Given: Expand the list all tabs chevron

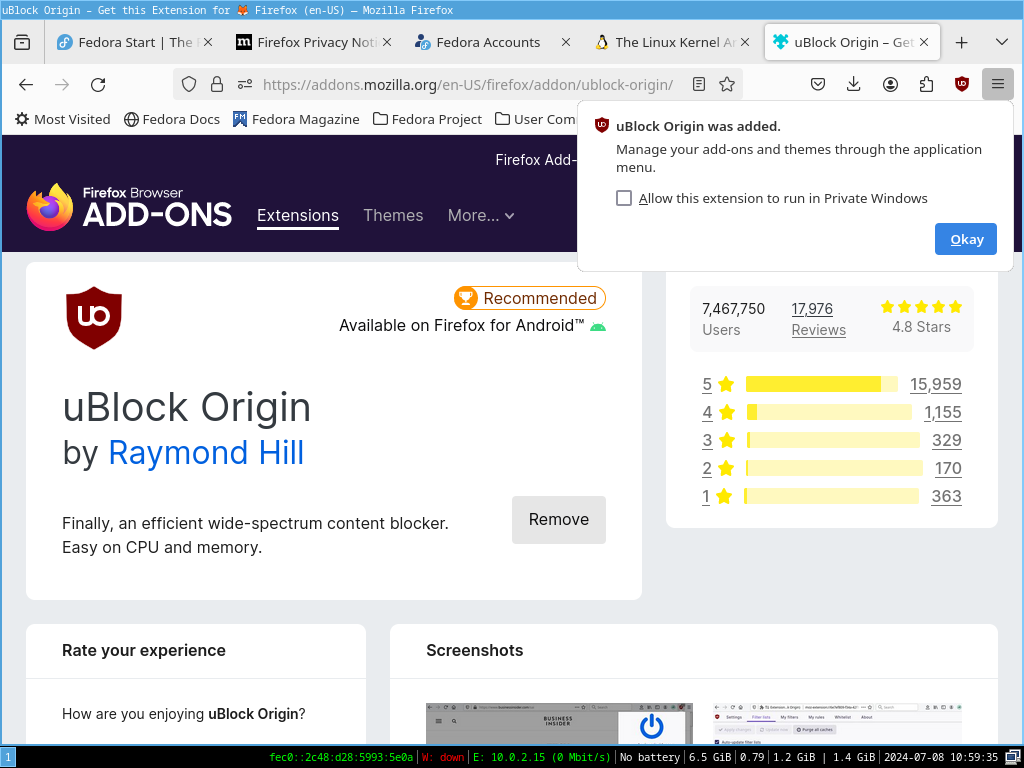Looking at the screenshot, I should pos(1001,42).
